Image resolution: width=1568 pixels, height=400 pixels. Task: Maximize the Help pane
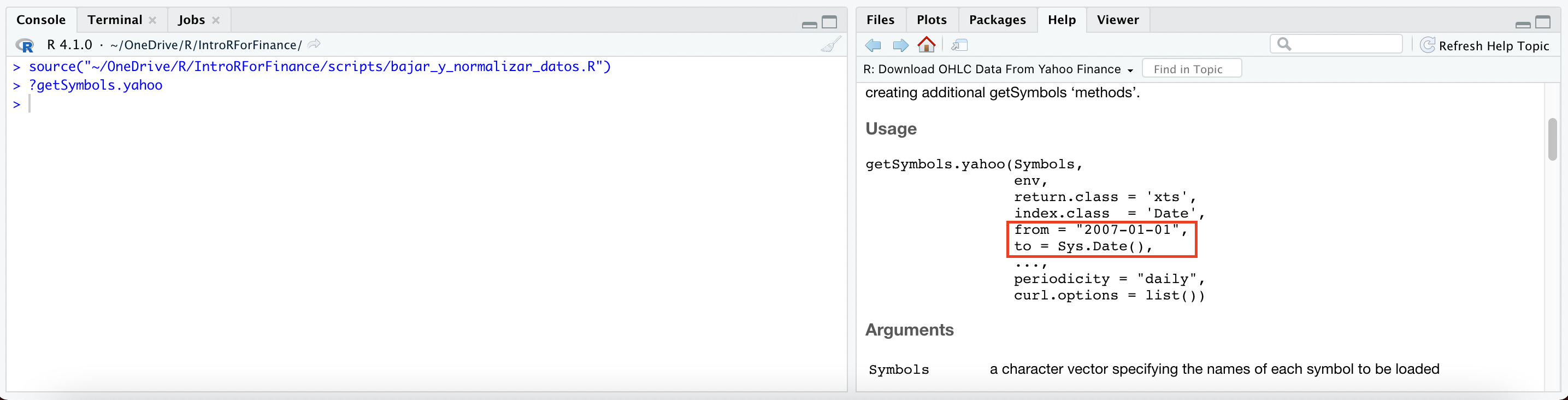tap(1543, 22)
